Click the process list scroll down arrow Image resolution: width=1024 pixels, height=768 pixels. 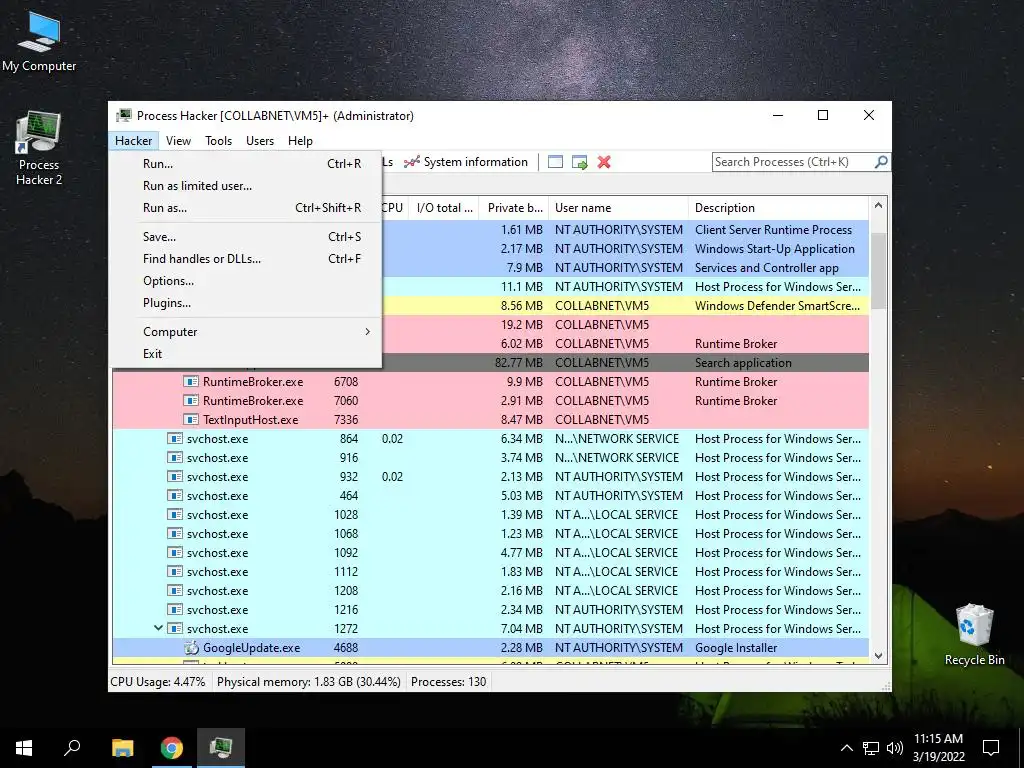coord(878,656)
